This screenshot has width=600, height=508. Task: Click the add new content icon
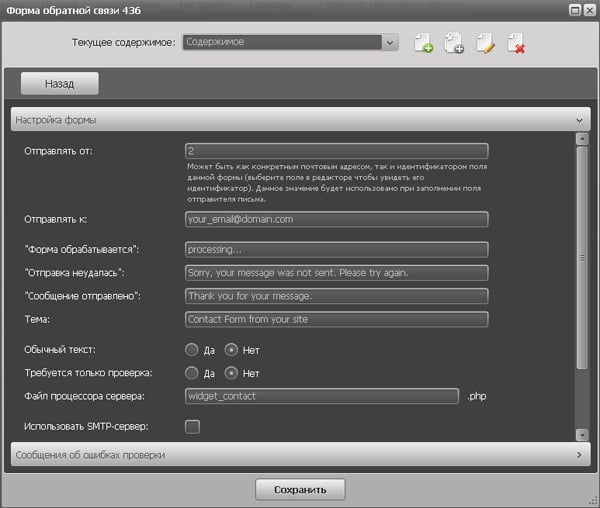click(x=423, y=44)
